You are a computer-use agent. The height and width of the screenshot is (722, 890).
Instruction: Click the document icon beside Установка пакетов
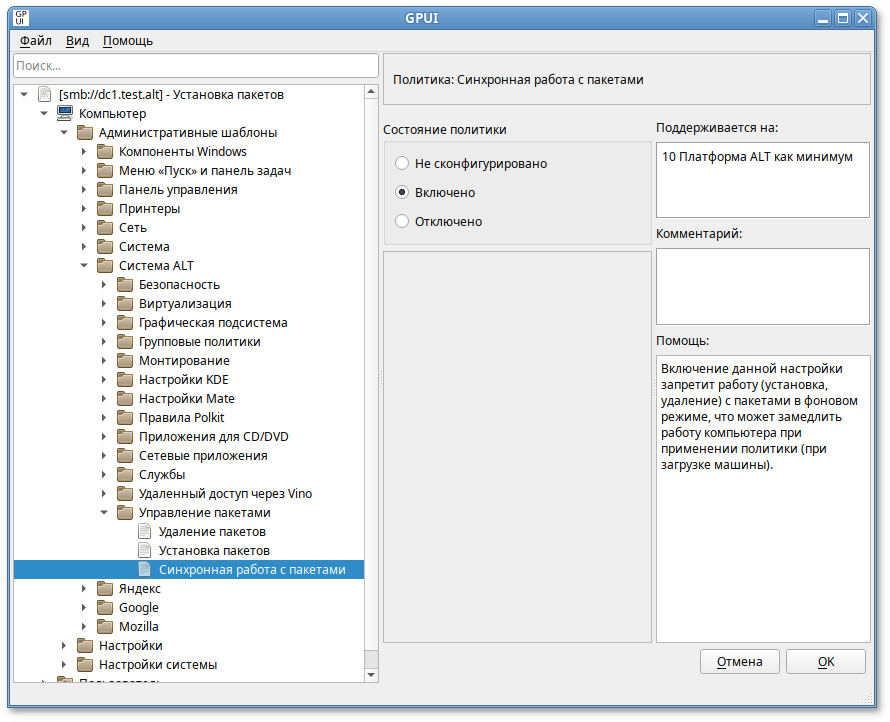145,550
